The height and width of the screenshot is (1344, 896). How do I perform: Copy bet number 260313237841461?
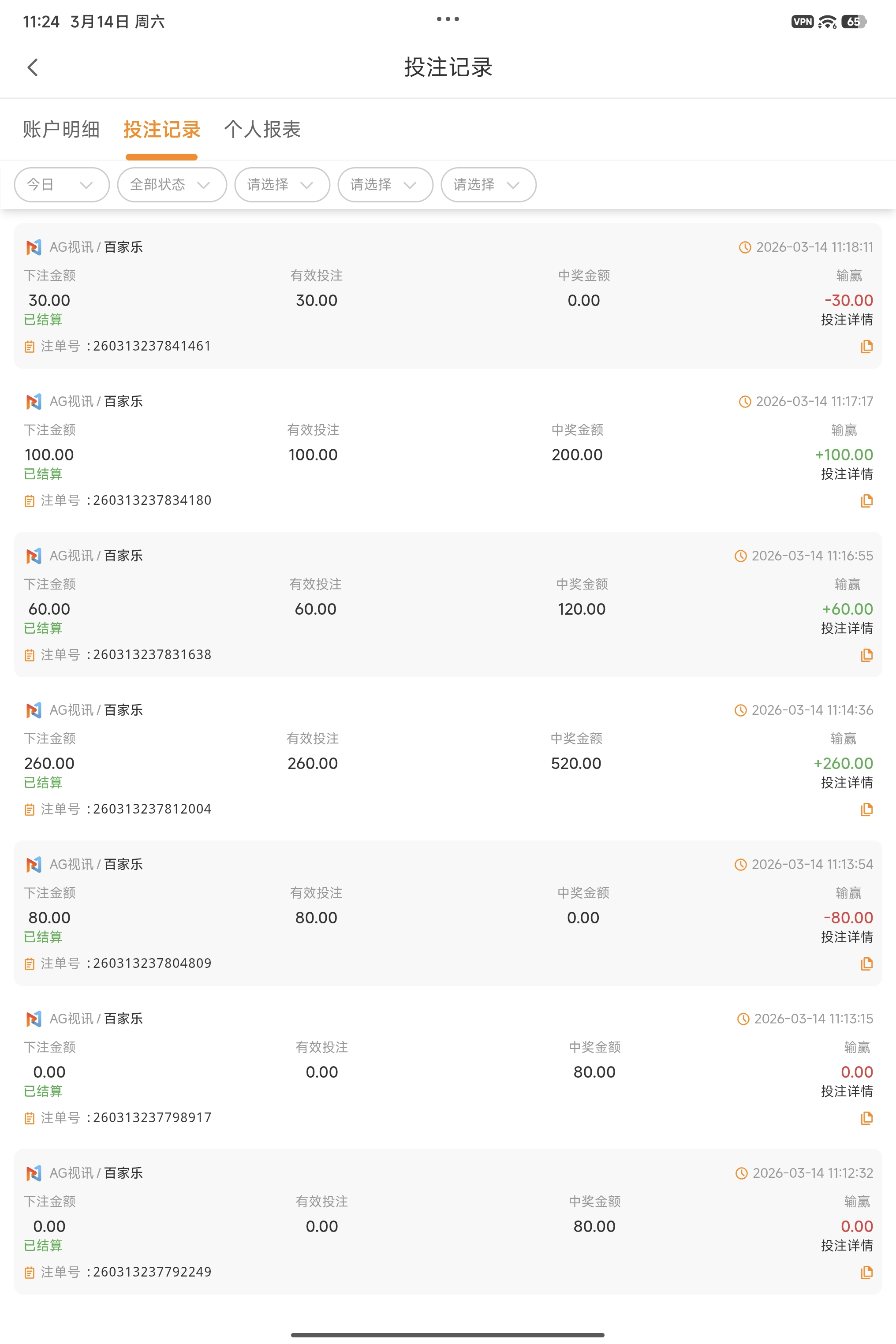point(866,346)
